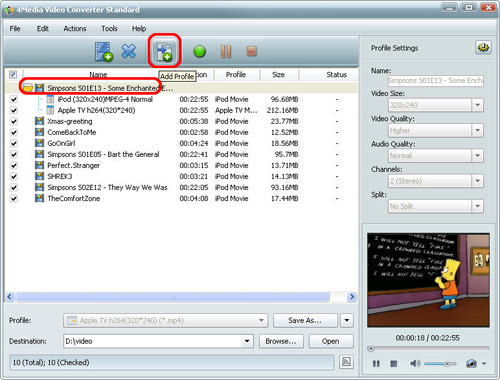500x380 pixels.
Task: Sort the list by the Status column header
Action: [337, 75]
